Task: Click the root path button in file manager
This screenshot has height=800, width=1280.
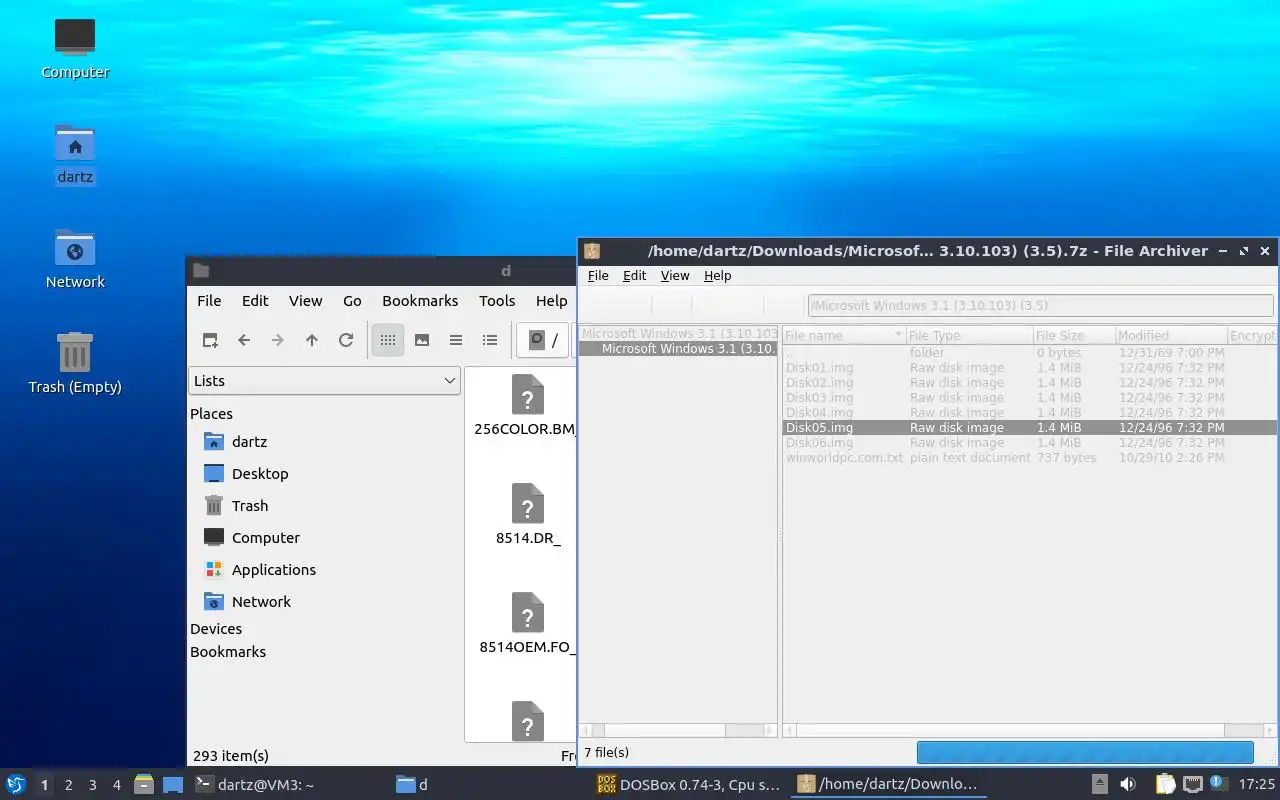Action: click(x=543, y=340)
